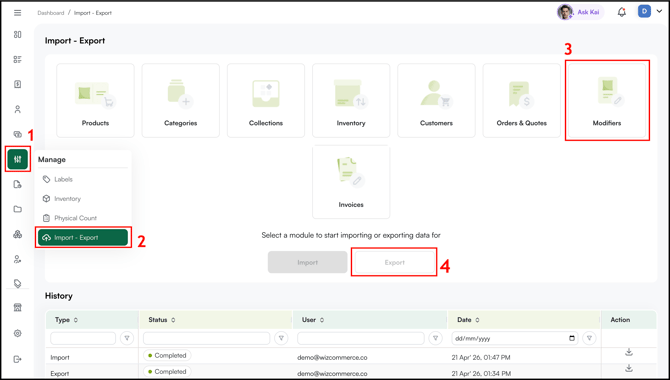Select the Orders & Quotes module card
Image resolution: width=670 pixels, height=380 pixels.
pos(521,100)
